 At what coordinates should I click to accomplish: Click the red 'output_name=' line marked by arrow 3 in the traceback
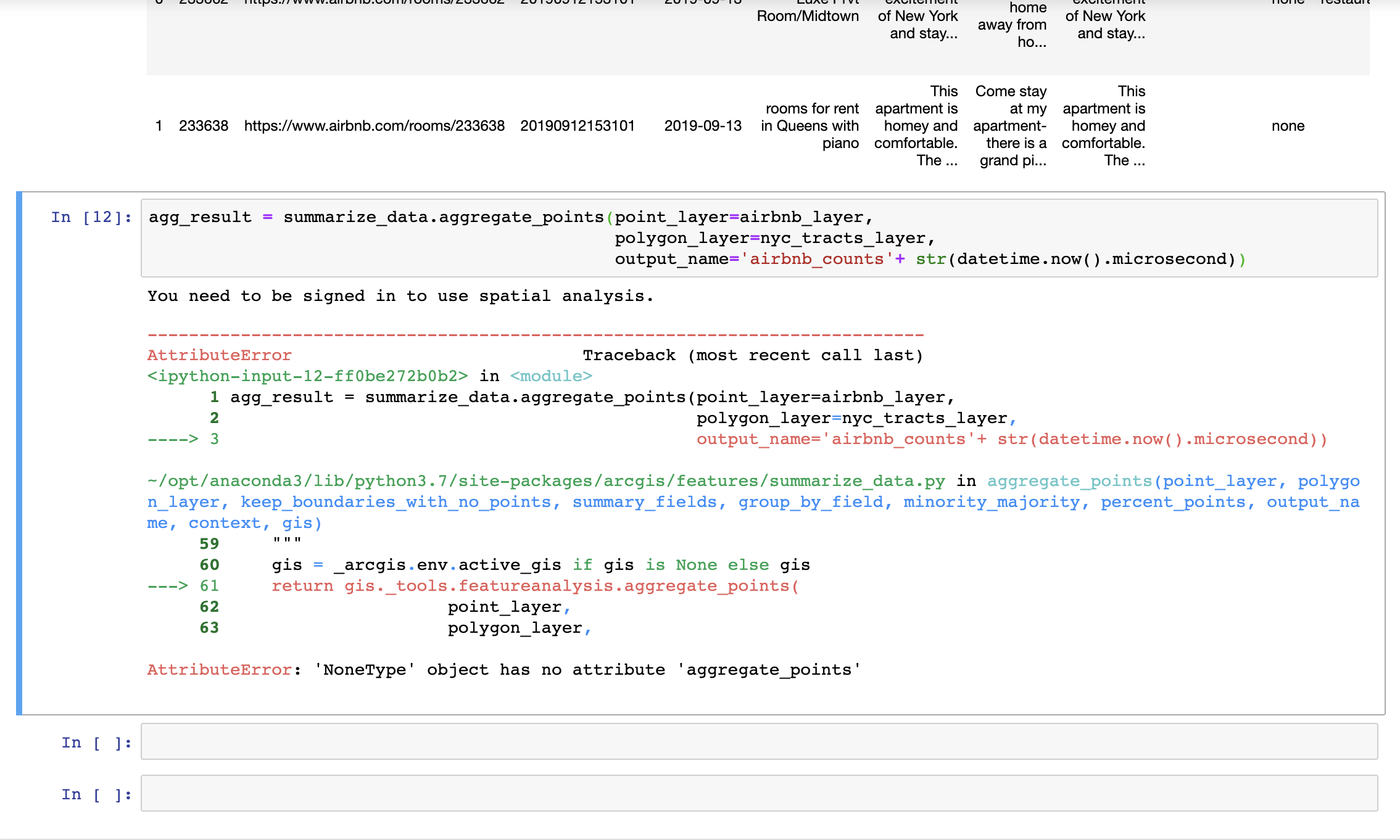coord(1012,439)
